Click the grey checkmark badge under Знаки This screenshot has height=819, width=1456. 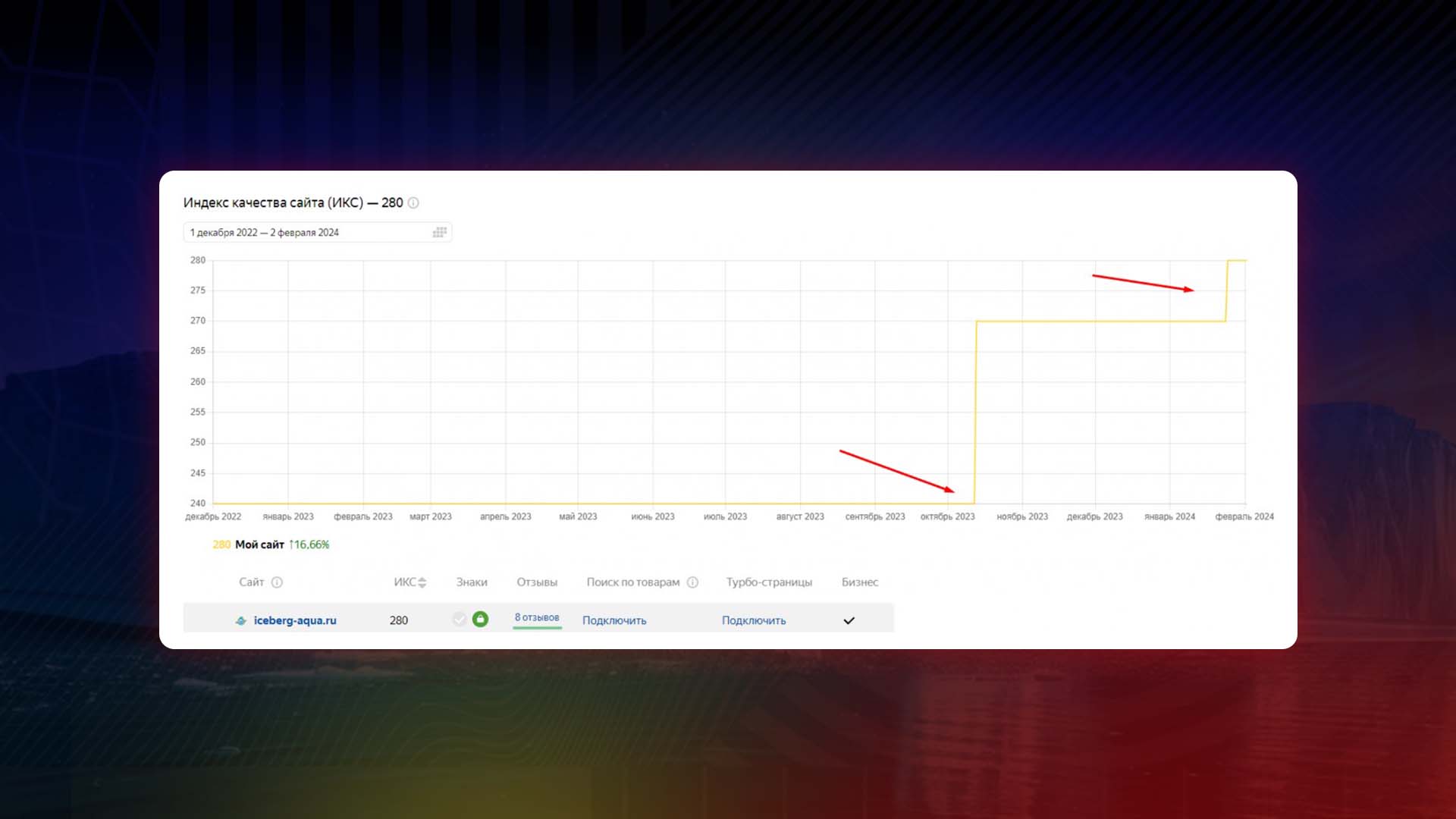pos(460,619)
